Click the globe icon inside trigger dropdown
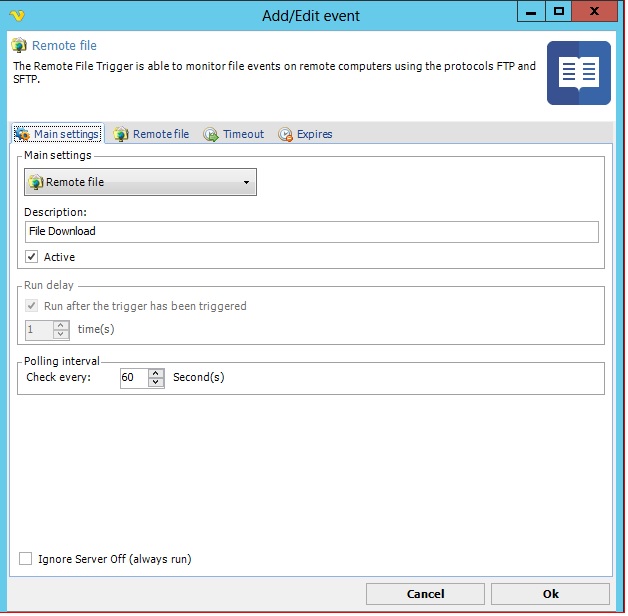 click(36, 182)
